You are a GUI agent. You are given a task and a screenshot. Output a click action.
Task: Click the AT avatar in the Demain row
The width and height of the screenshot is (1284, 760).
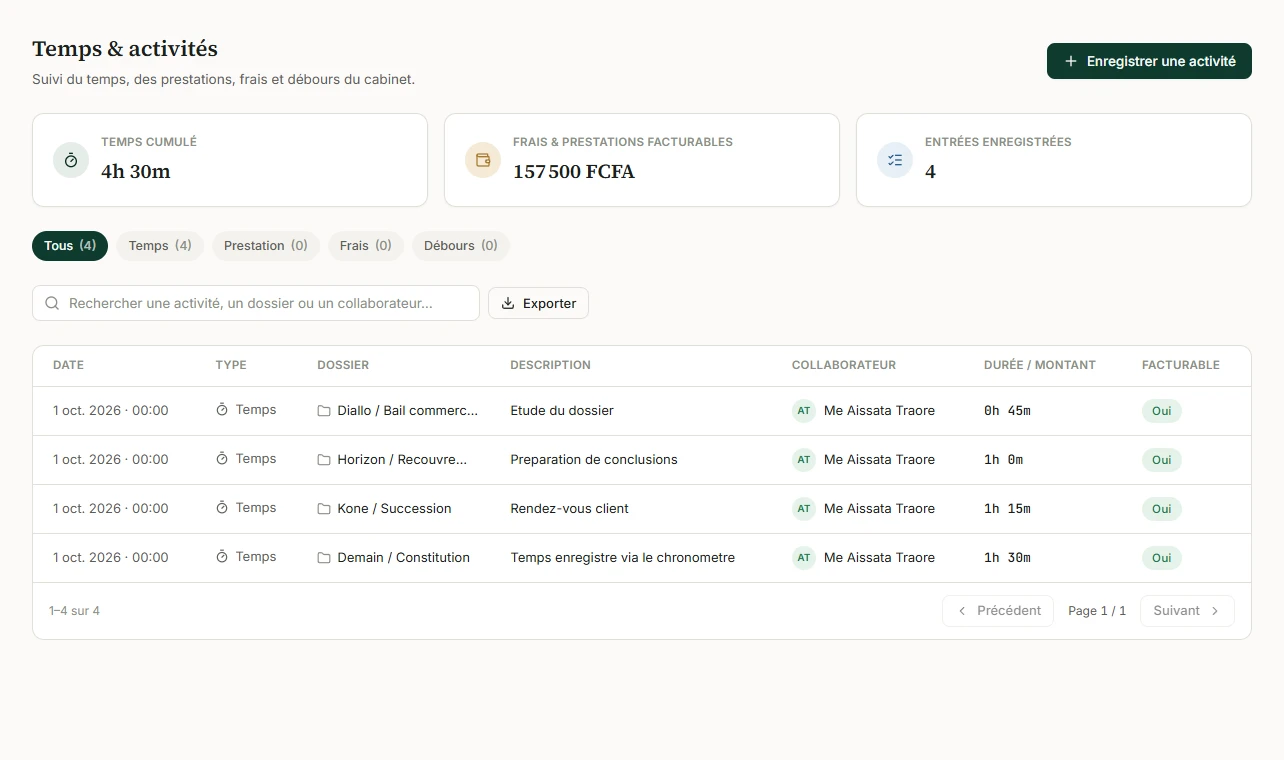804,558
